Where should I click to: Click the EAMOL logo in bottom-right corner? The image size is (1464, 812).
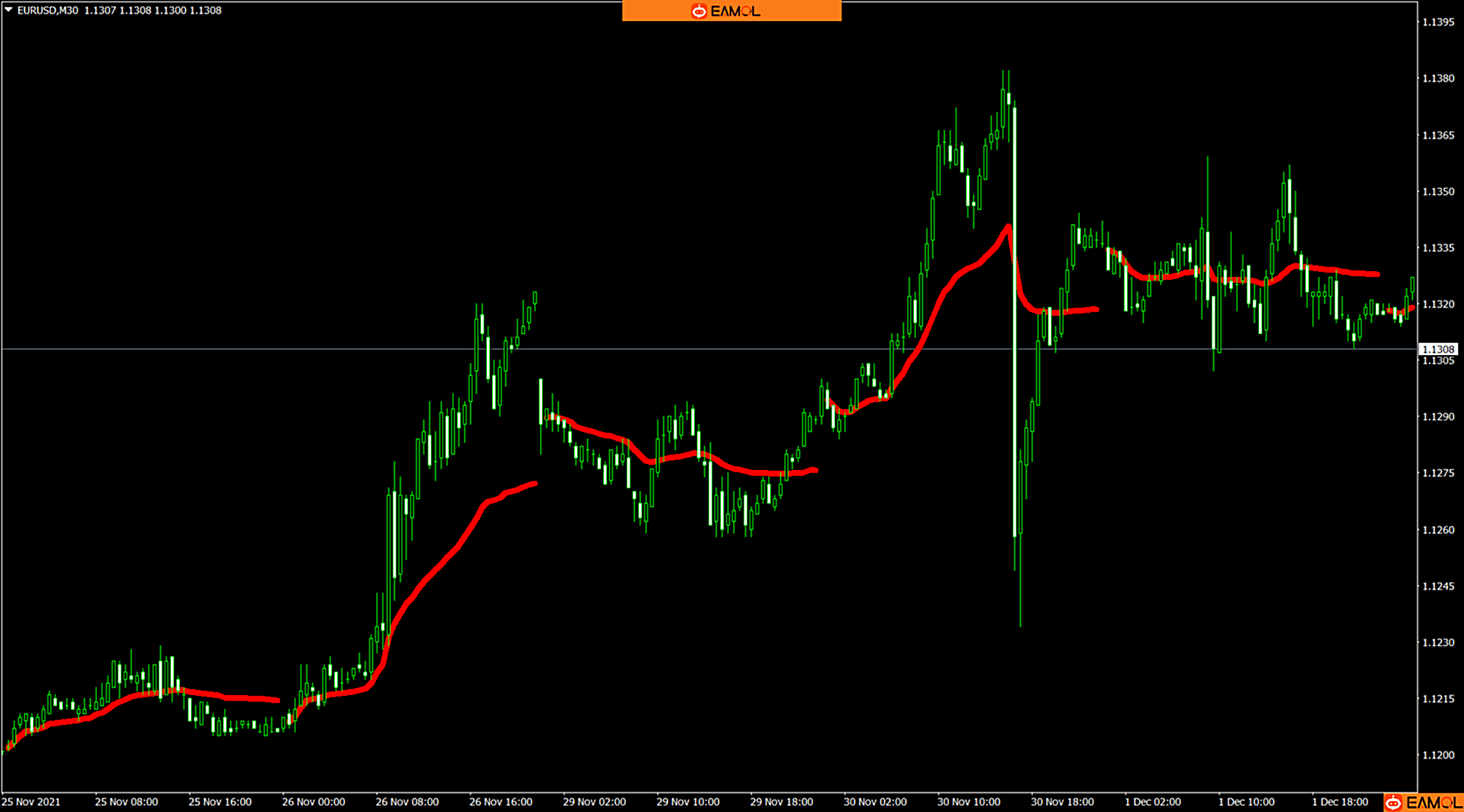[x=1423, y=802]
